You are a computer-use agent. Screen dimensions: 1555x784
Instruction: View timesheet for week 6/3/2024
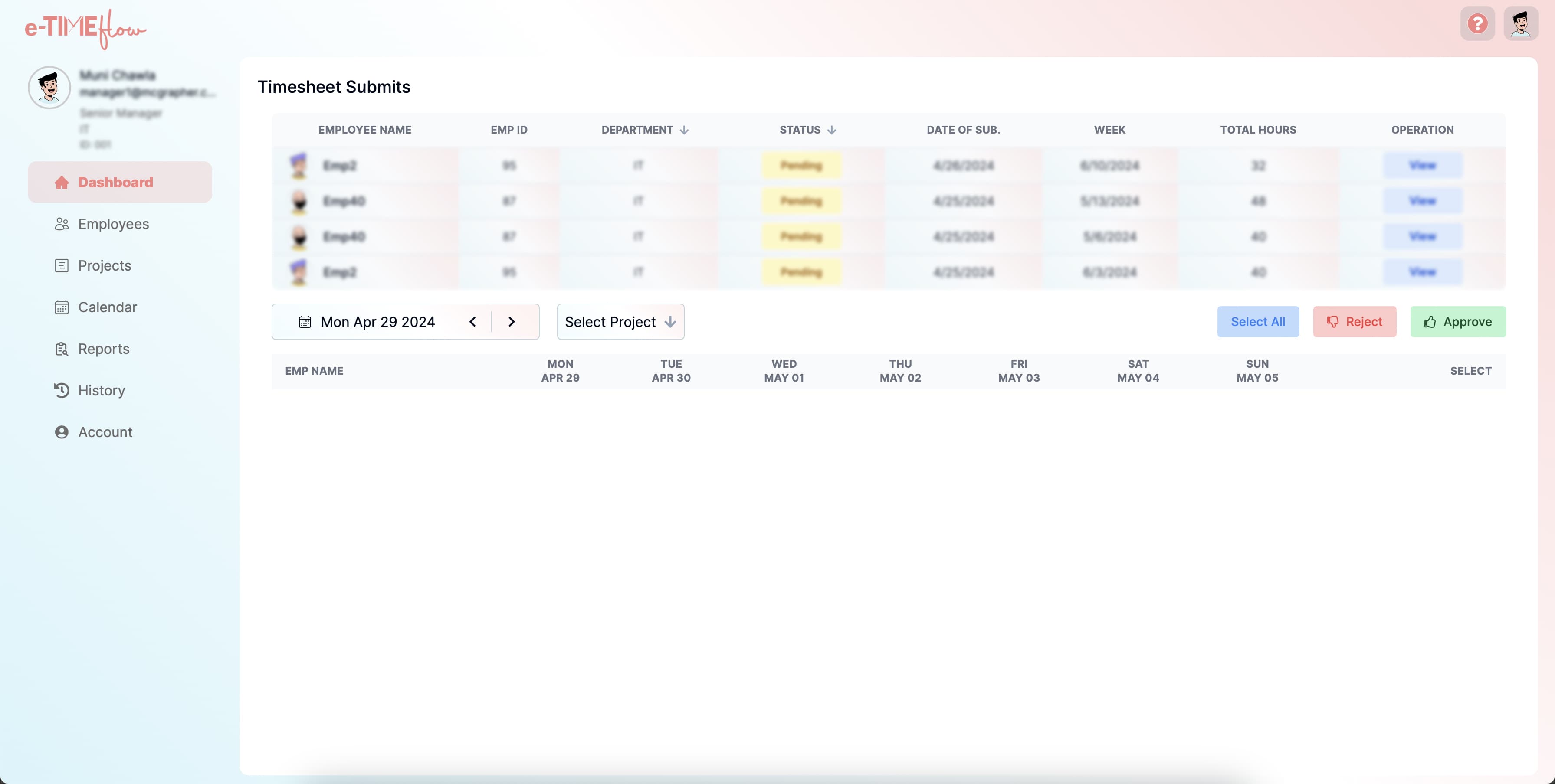(x=1422, y=272)
